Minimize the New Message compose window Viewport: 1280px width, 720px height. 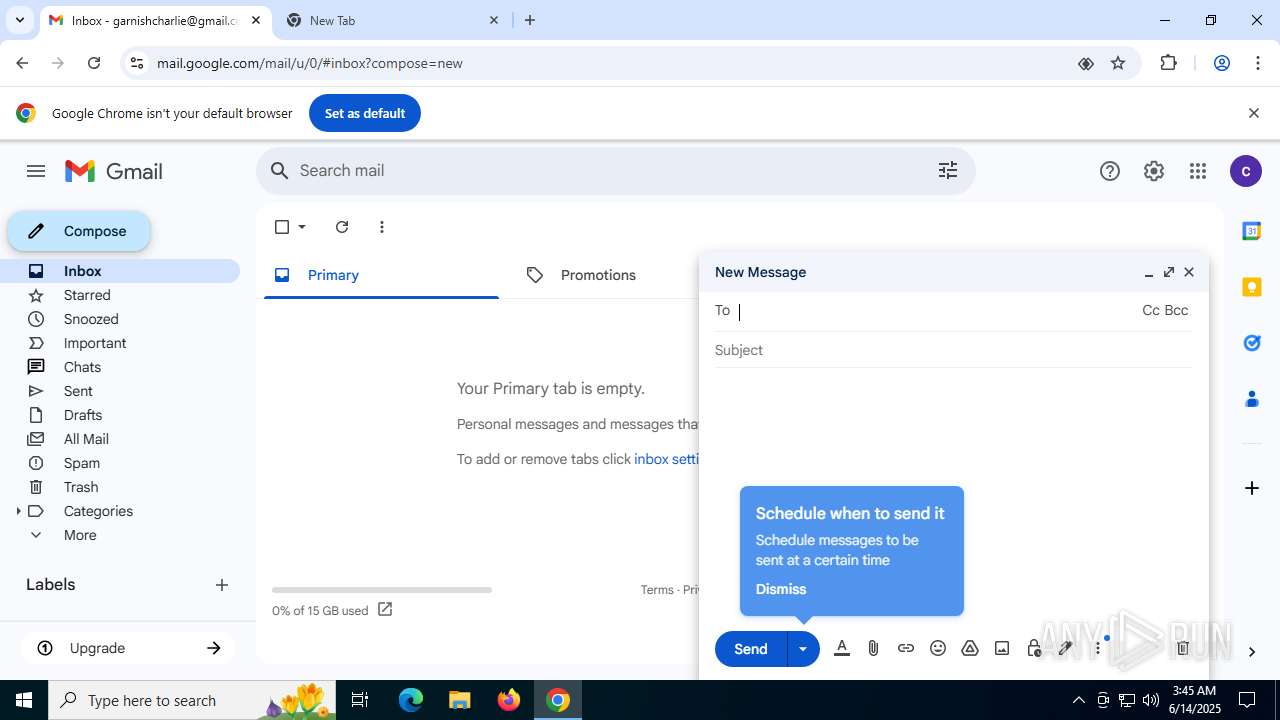coord(1149,272)
